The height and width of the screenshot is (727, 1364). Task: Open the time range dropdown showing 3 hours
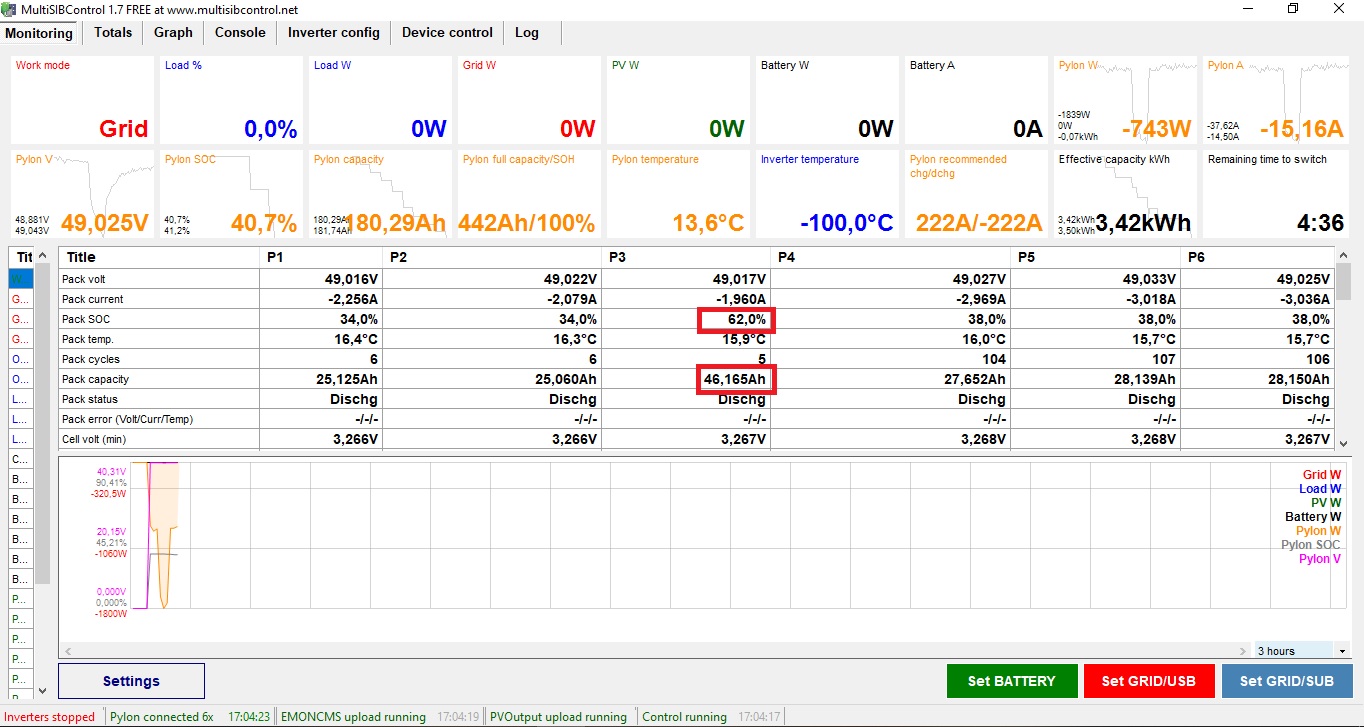1293,651
